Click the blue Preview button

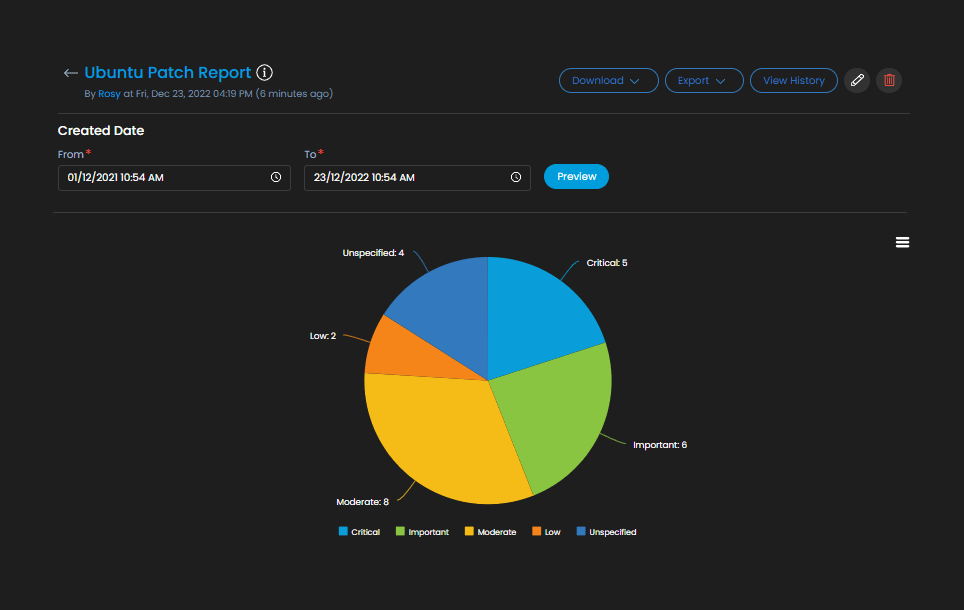point(576,176)
